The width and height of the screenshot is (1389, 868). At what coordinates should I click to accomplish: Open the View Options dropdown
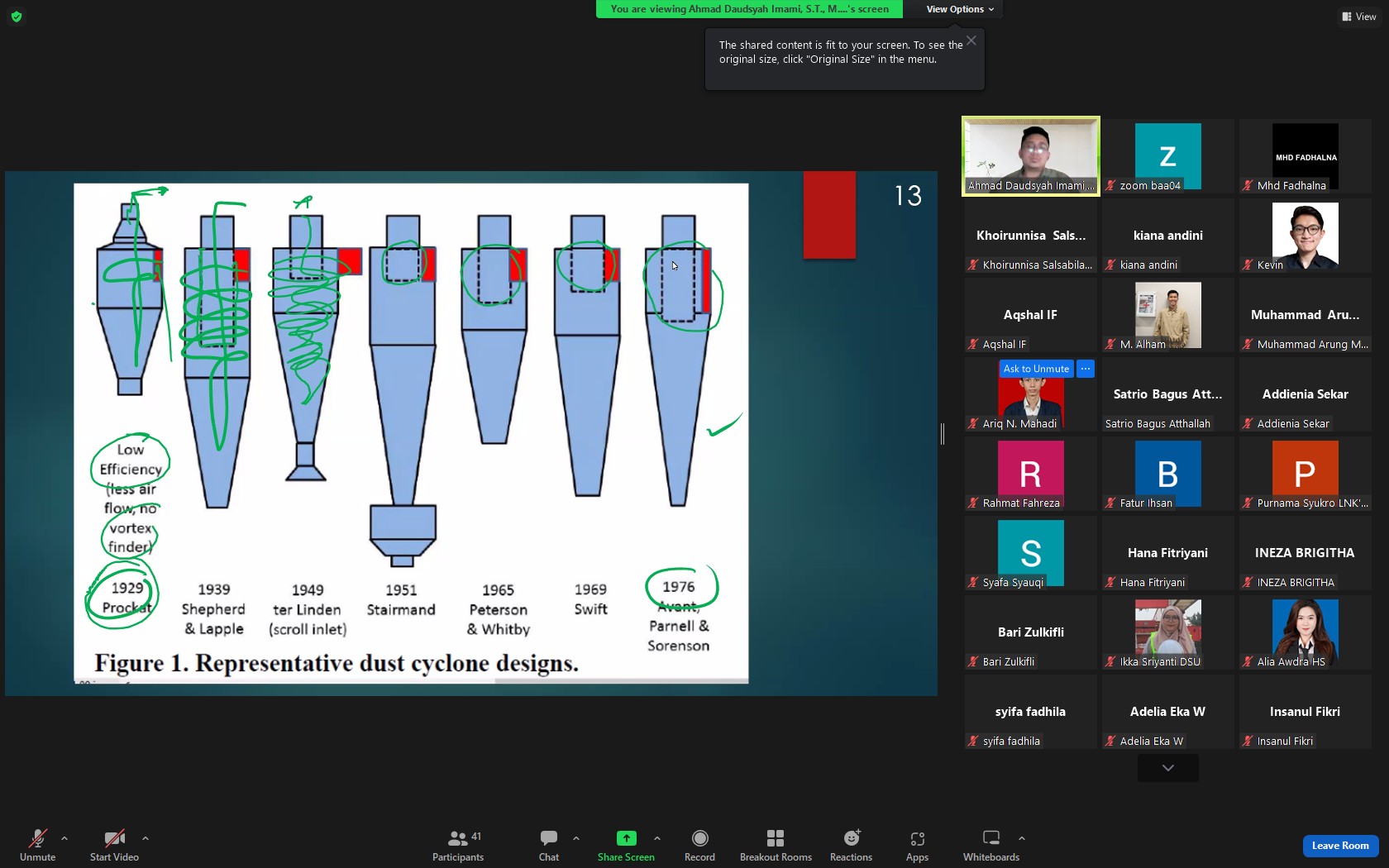pos(960,9)
